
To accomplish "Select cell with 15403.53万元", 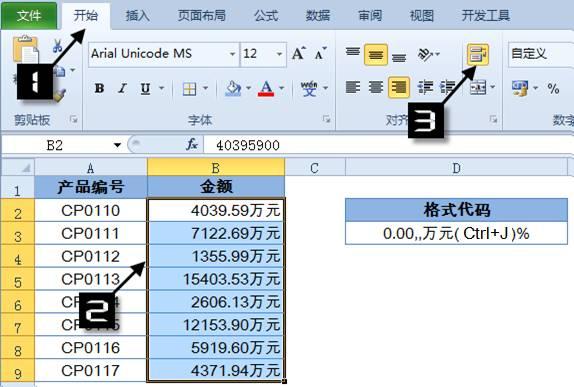I will [216, 279].
